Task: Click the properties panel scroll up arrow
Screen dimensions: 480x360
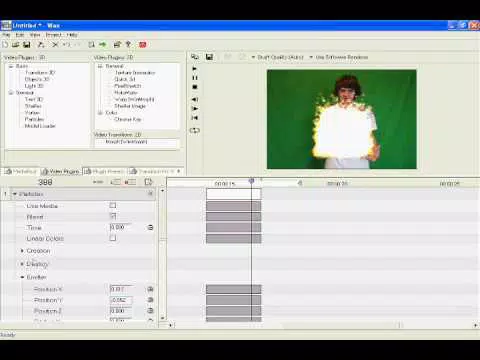Action: [162, 191]
